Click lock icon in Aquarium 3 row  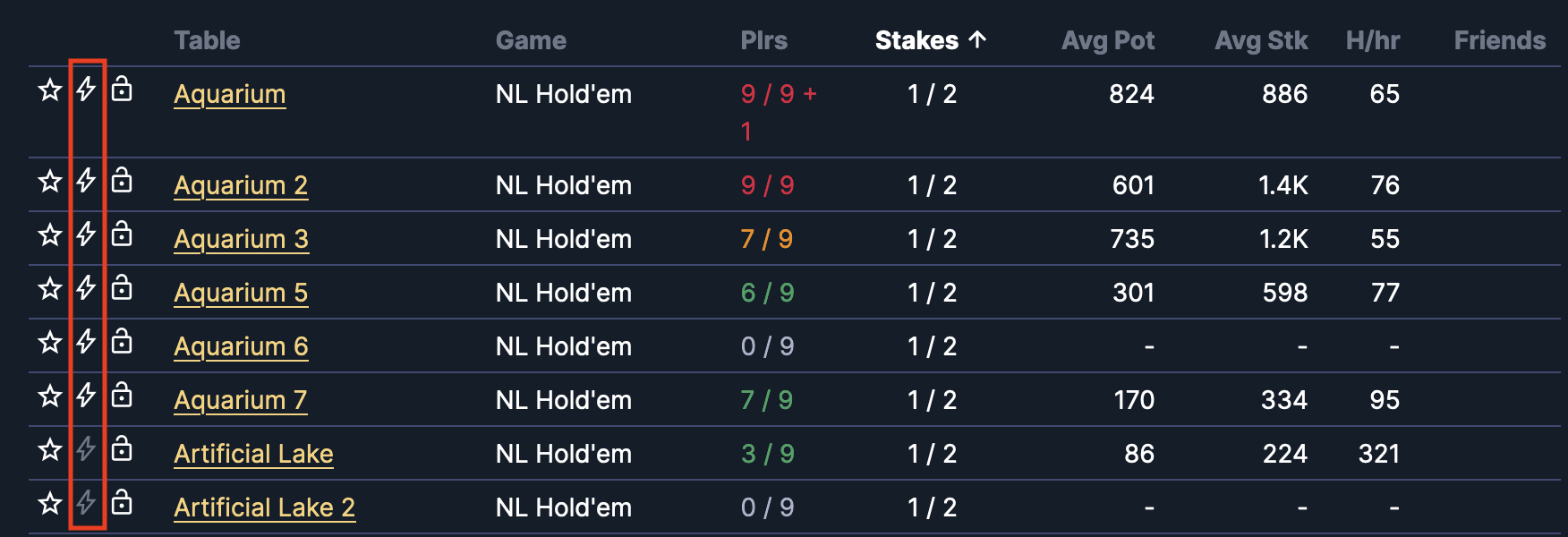pos(122,234)
